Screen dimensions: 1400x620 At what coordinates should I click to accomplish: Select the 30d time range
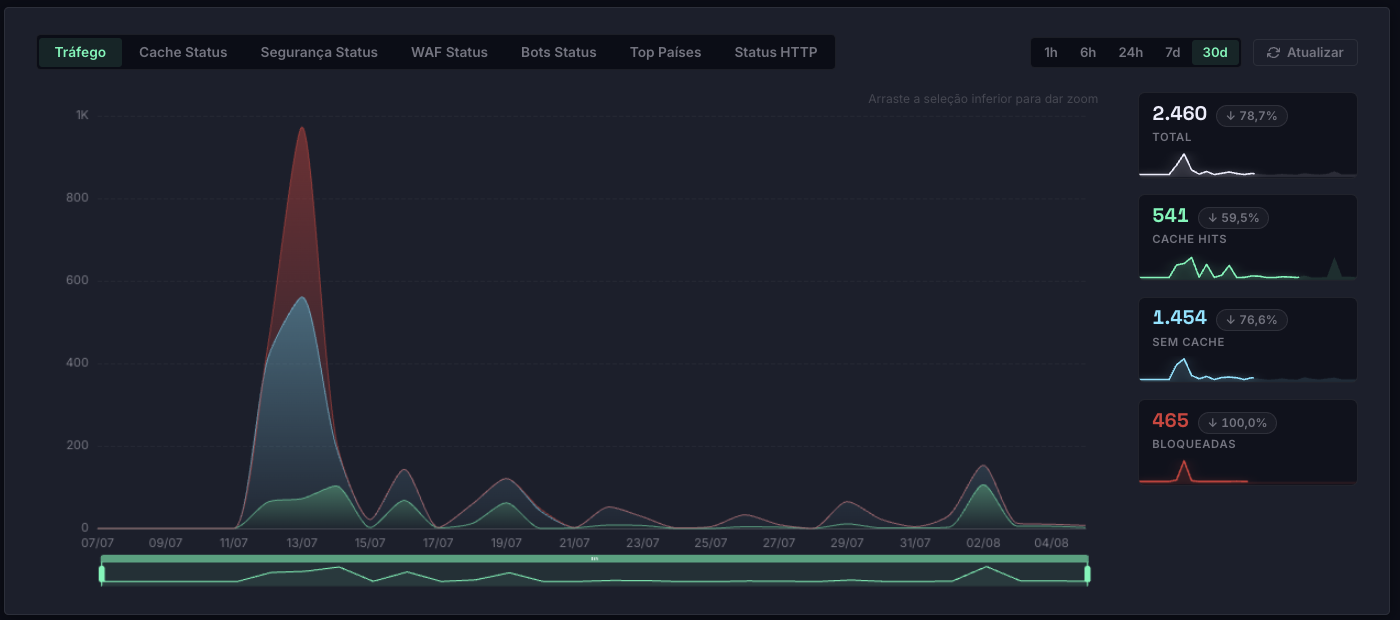1215,52
